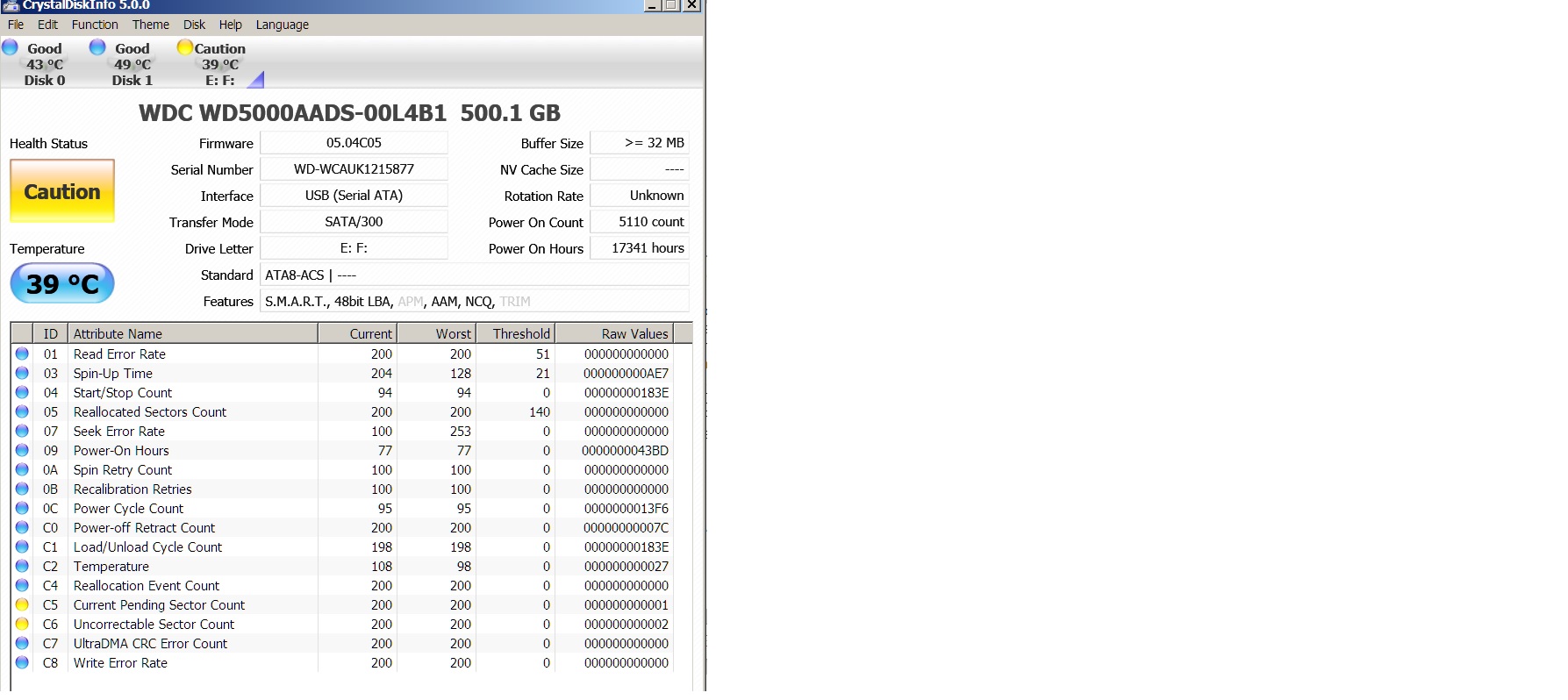Open the Edit menu
Screen dimensions: 1568x700
click(47, 25)
